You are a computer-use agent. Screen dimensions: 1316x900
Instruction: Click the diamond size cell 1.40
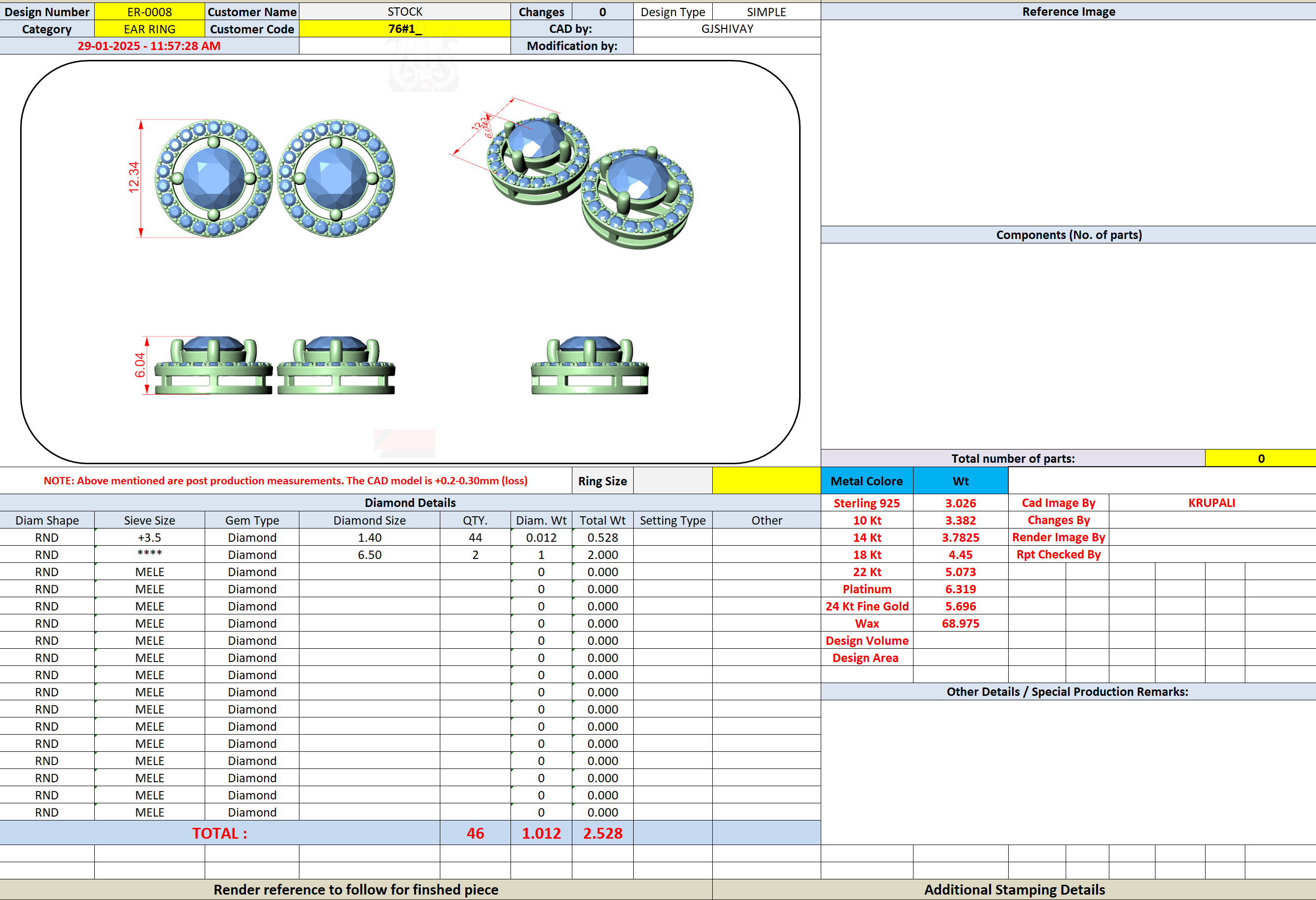point(370,537)
